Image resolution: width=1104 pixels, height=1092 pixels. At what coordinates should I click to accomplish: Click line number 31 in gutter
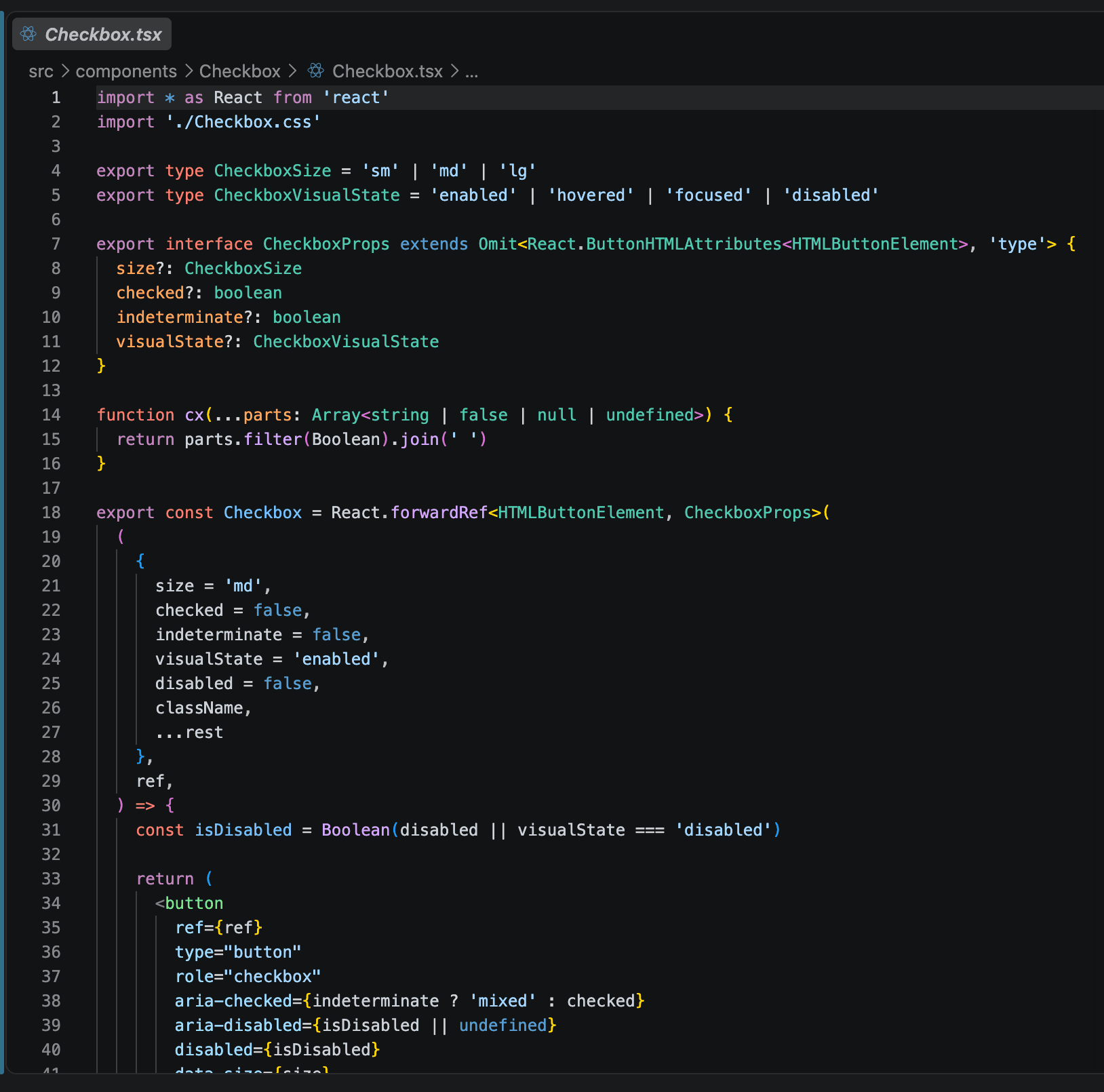point(52,830)
